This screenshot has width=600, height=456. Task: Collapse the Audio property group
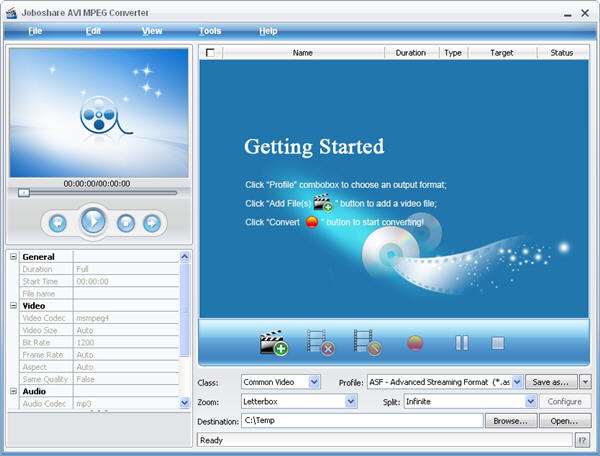(x=13, y=391)
